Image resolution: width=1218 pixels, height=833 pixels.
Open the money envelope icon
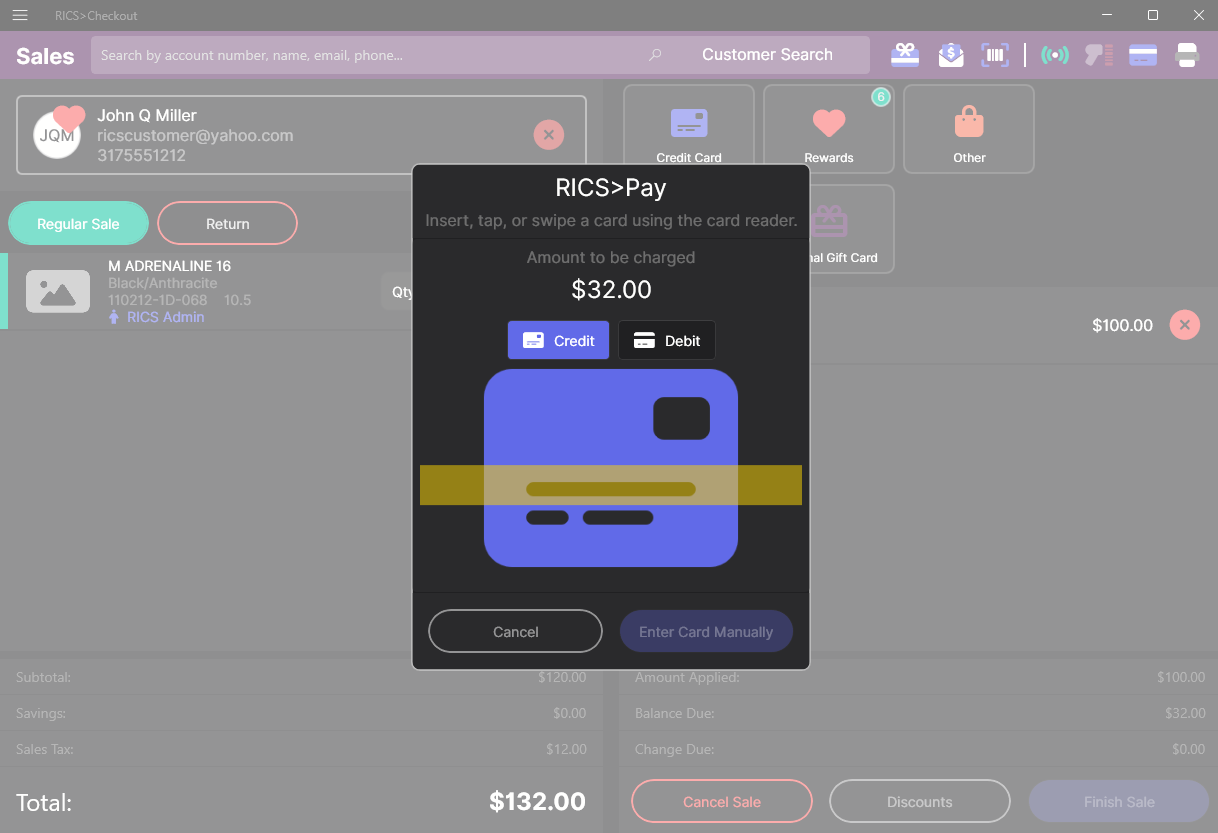[x=951, y=55]
